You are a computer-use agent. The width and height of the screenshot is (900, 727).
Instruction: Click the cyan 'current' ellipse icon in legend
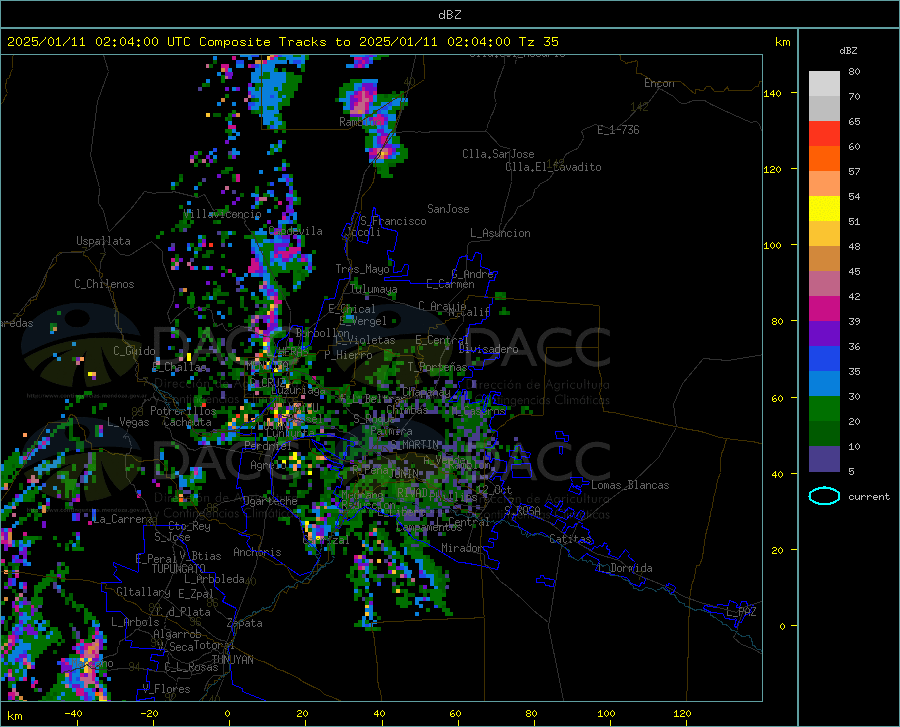[824, 496]
